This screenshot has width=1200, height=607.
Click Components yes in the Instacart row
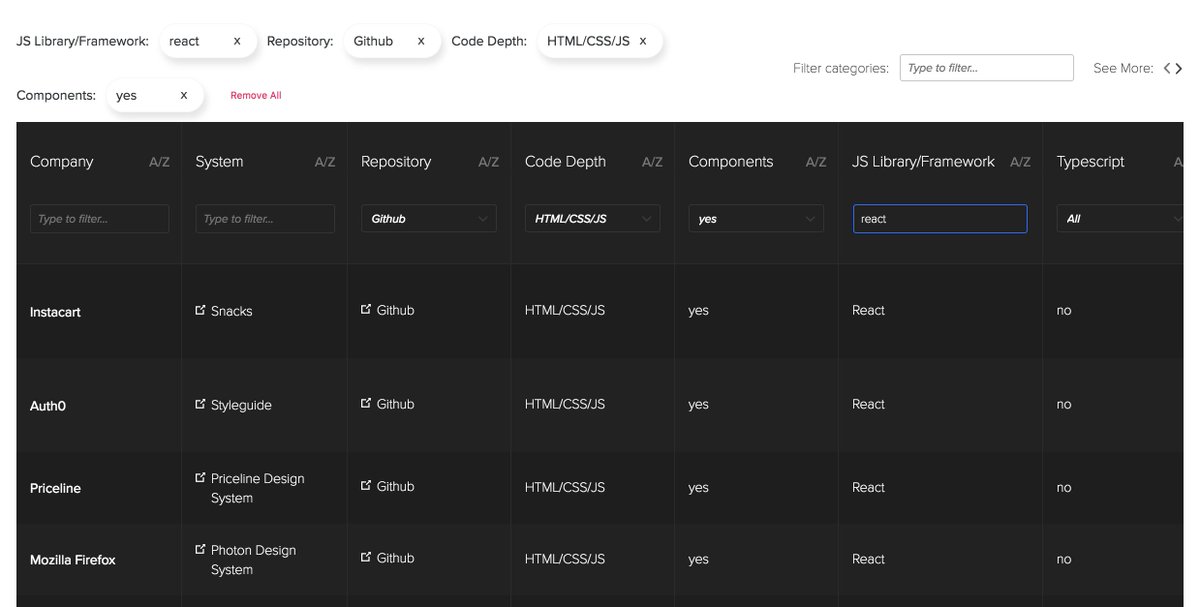pyautogui.click(x=699, y=311)
